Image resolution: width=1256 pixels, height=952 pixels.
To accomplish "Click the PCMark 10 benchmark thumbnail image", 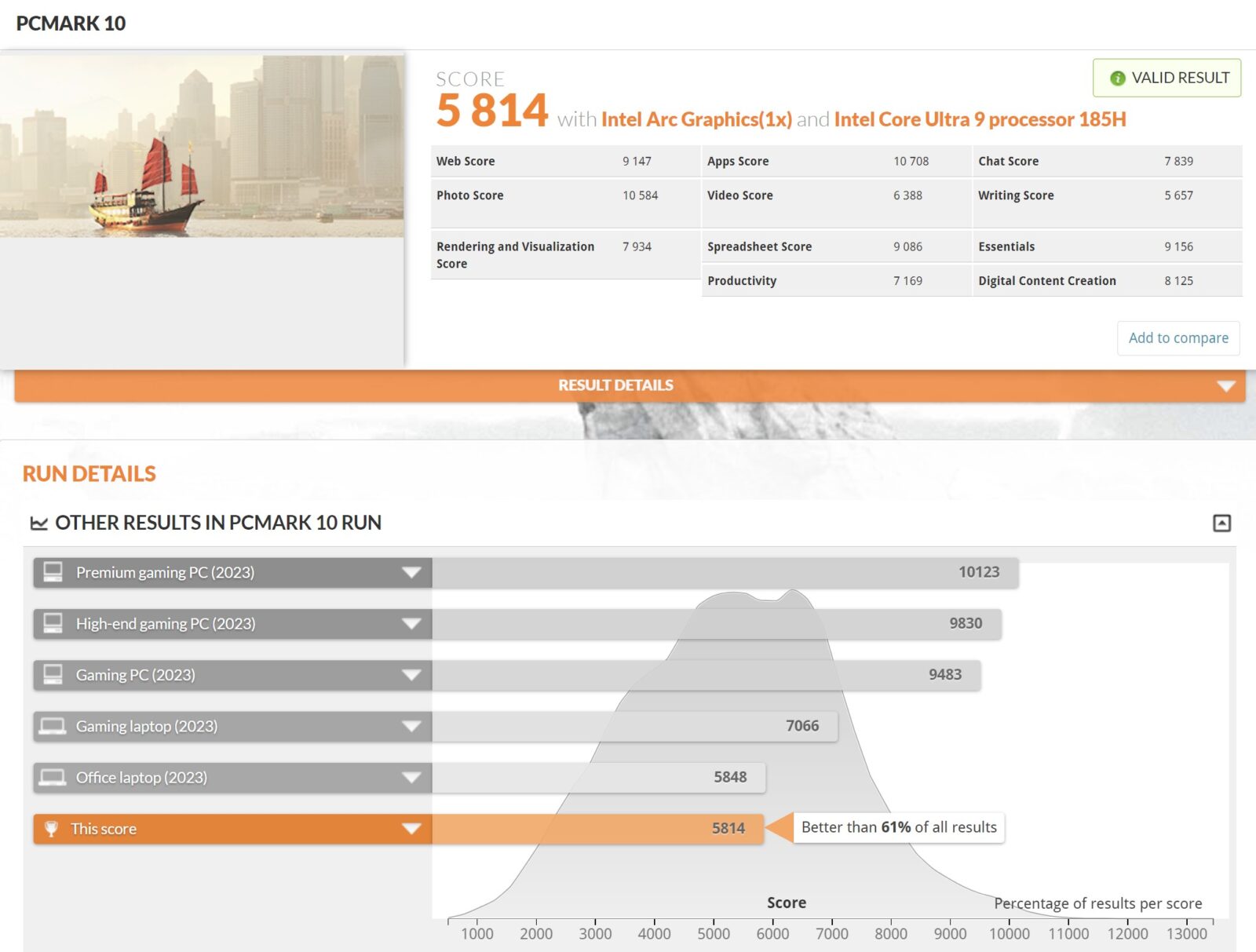I will pos(202,146).
